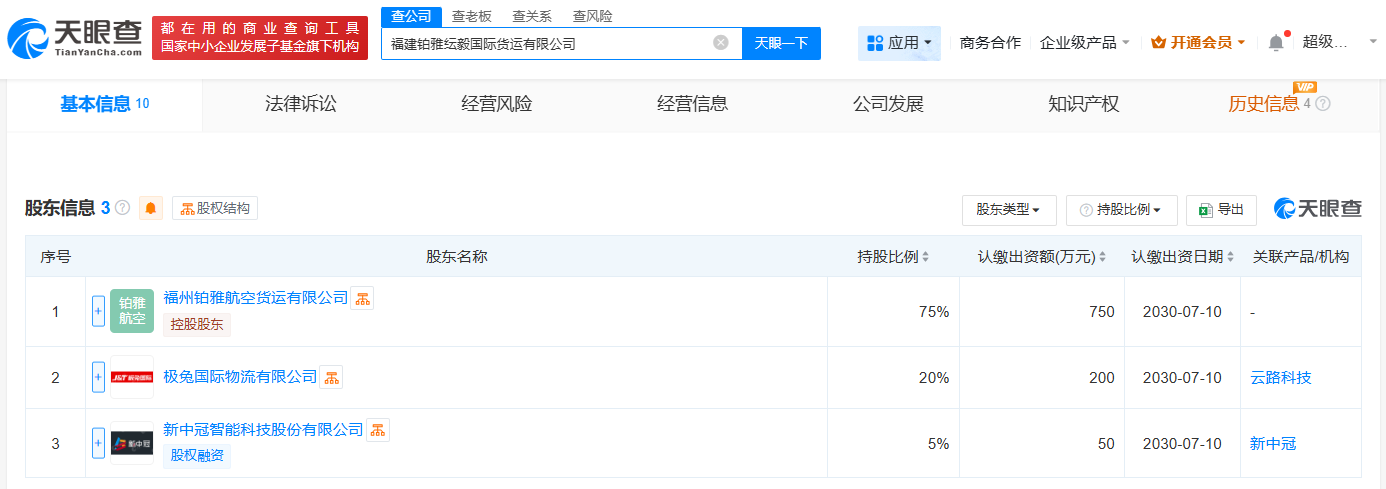Click the orange alert bell beside 股东信息
The width and height of the screenshot is (1386, 489).
151,208
